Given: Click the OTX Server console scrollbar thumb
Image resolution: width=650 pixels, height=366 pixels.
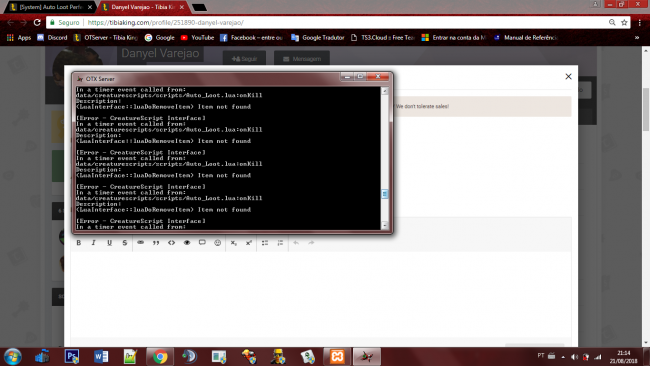Looking at the screenshot, I should point(385,194).
